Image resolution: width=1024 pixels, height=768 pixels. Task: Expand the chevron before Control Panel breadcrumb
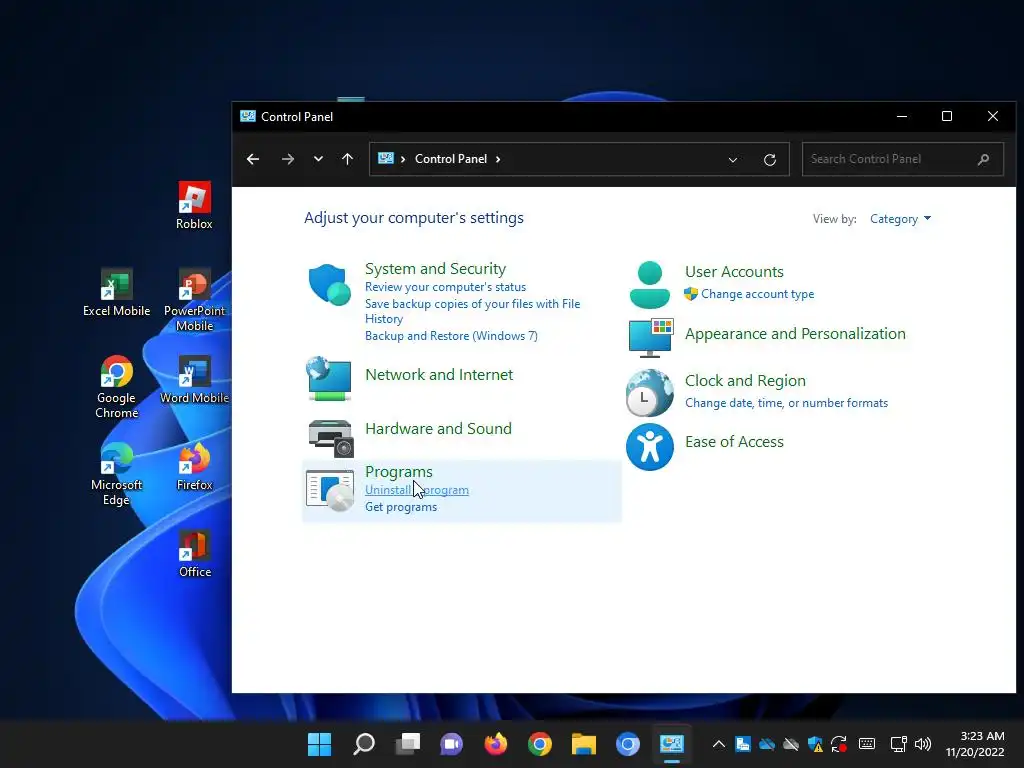tap(403, 159)
